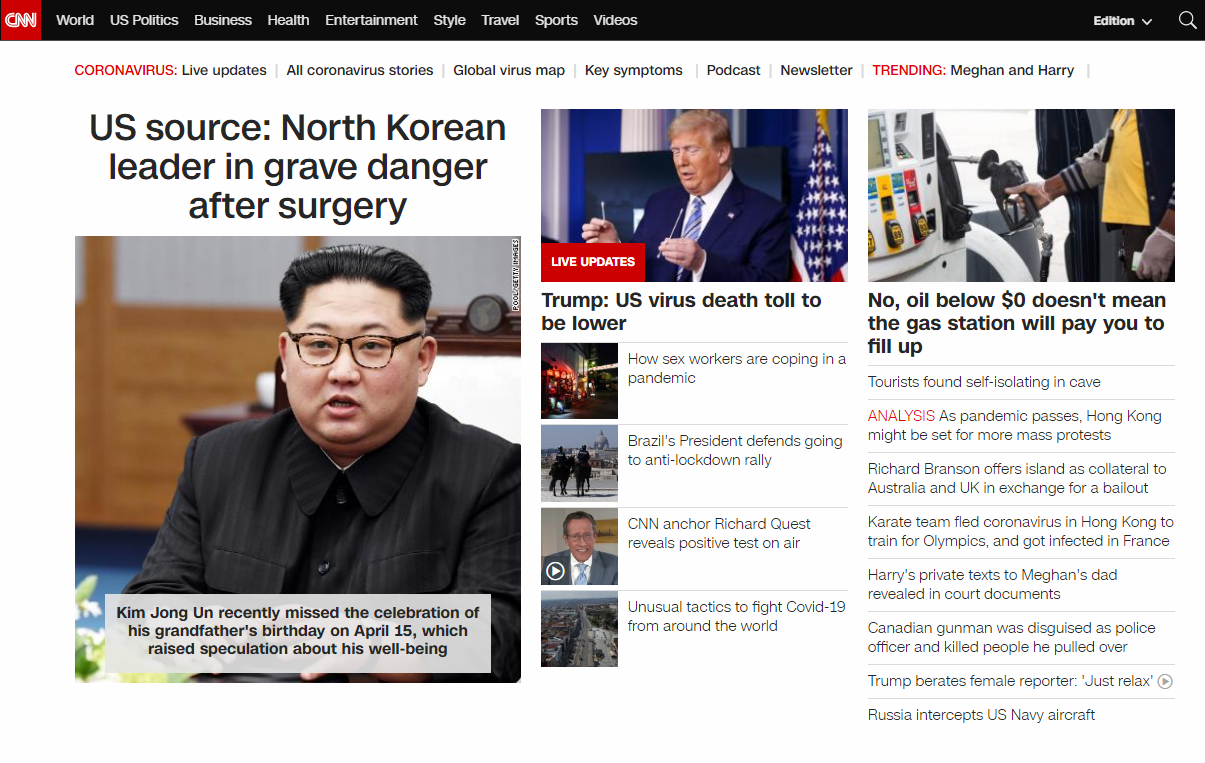Go to Sports section
Screen dimensions: 1205x763
coord(556,20)
